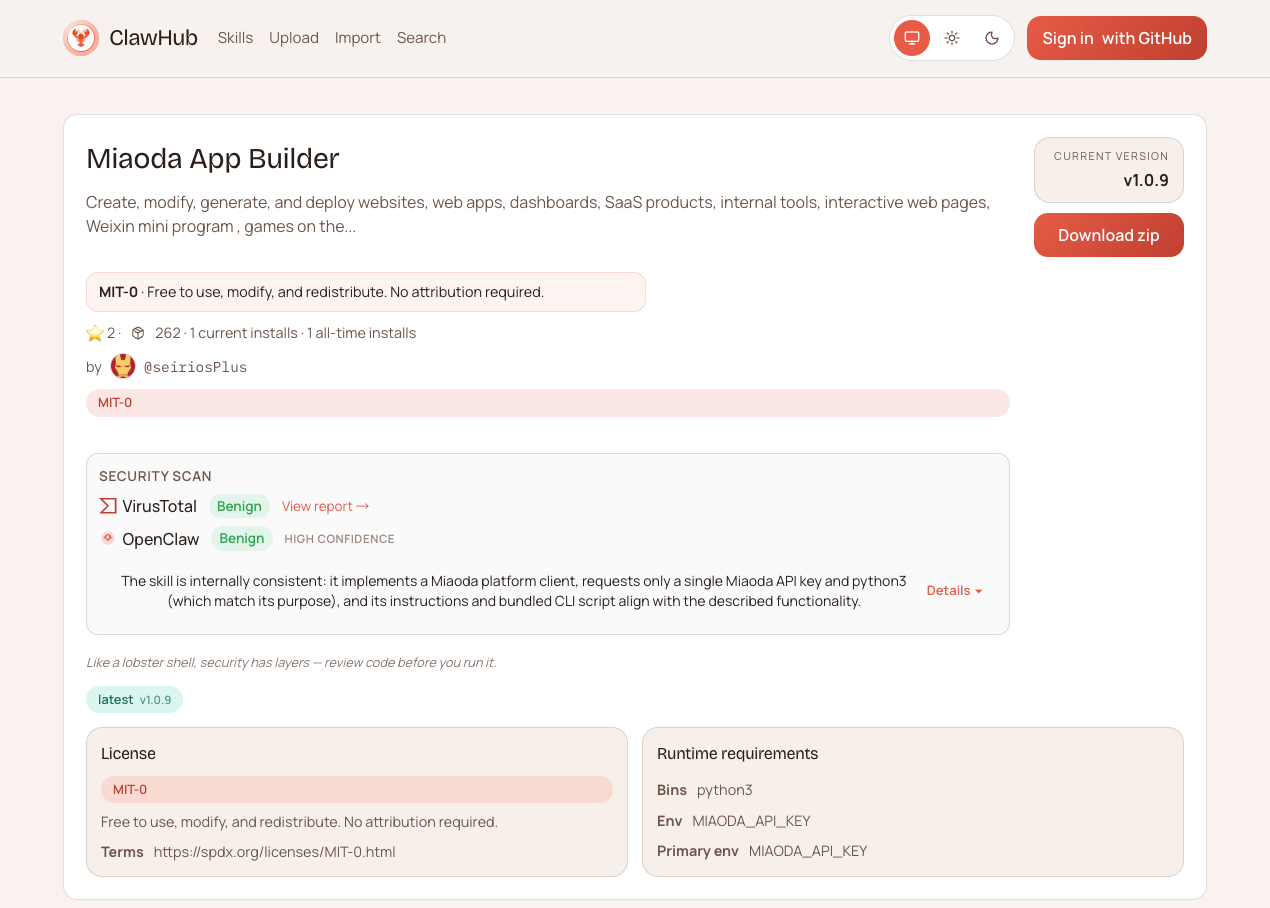Click the star rating icon
1270x908 pixels.
95,333
